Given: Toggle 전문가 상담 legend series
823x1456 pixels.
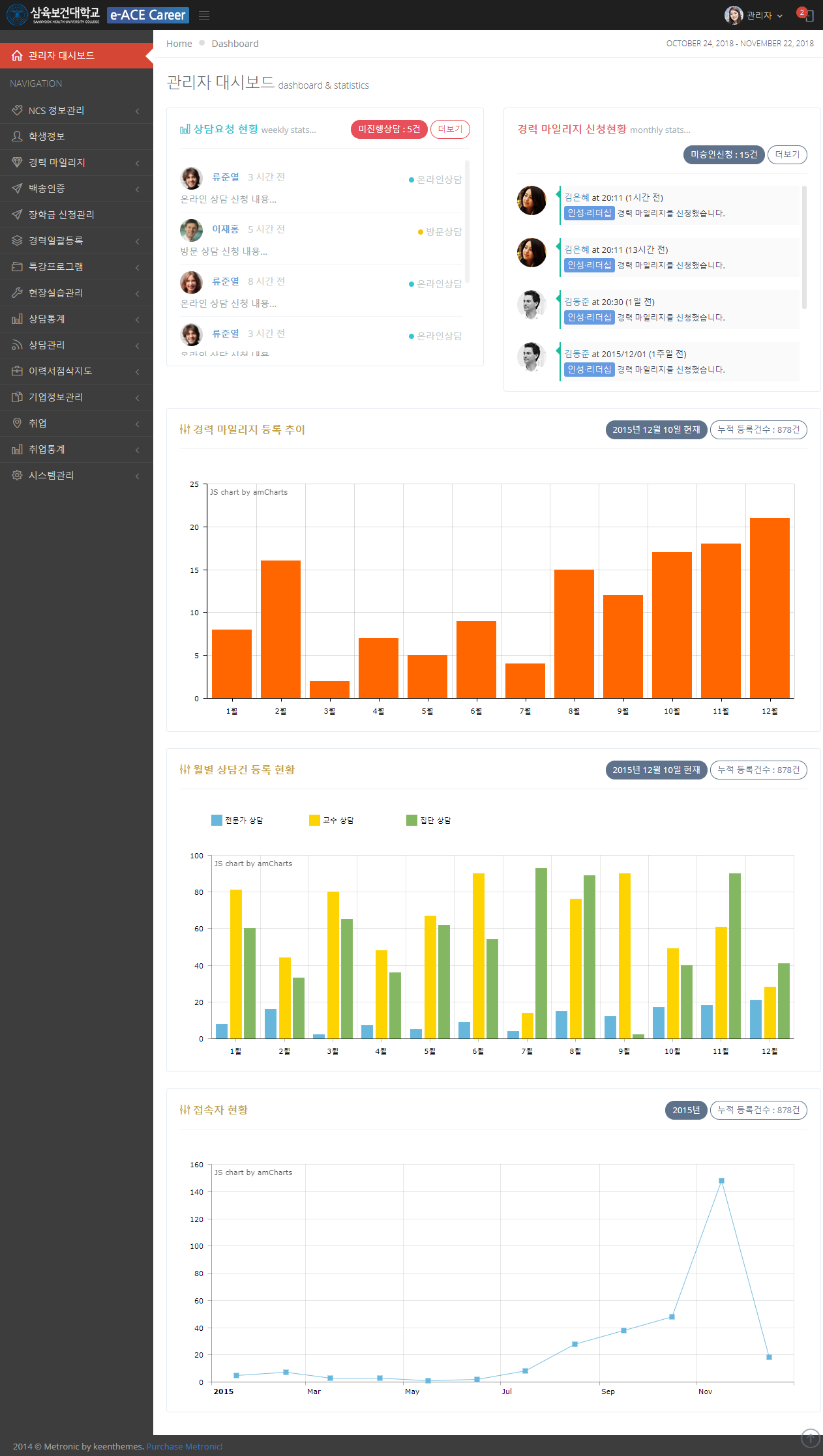Looking at the screenshot, I should click(x=237, y=820).
